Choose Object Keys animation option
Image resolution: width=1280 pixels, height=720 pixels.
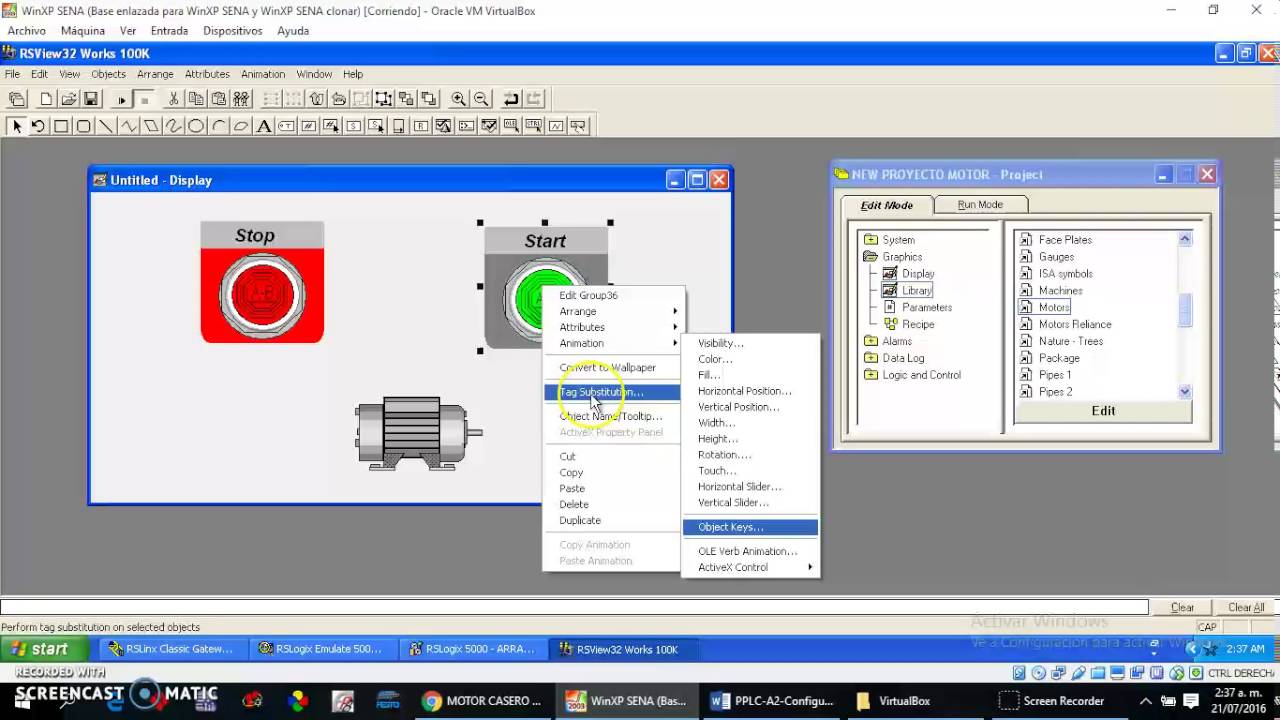(750, 527)
